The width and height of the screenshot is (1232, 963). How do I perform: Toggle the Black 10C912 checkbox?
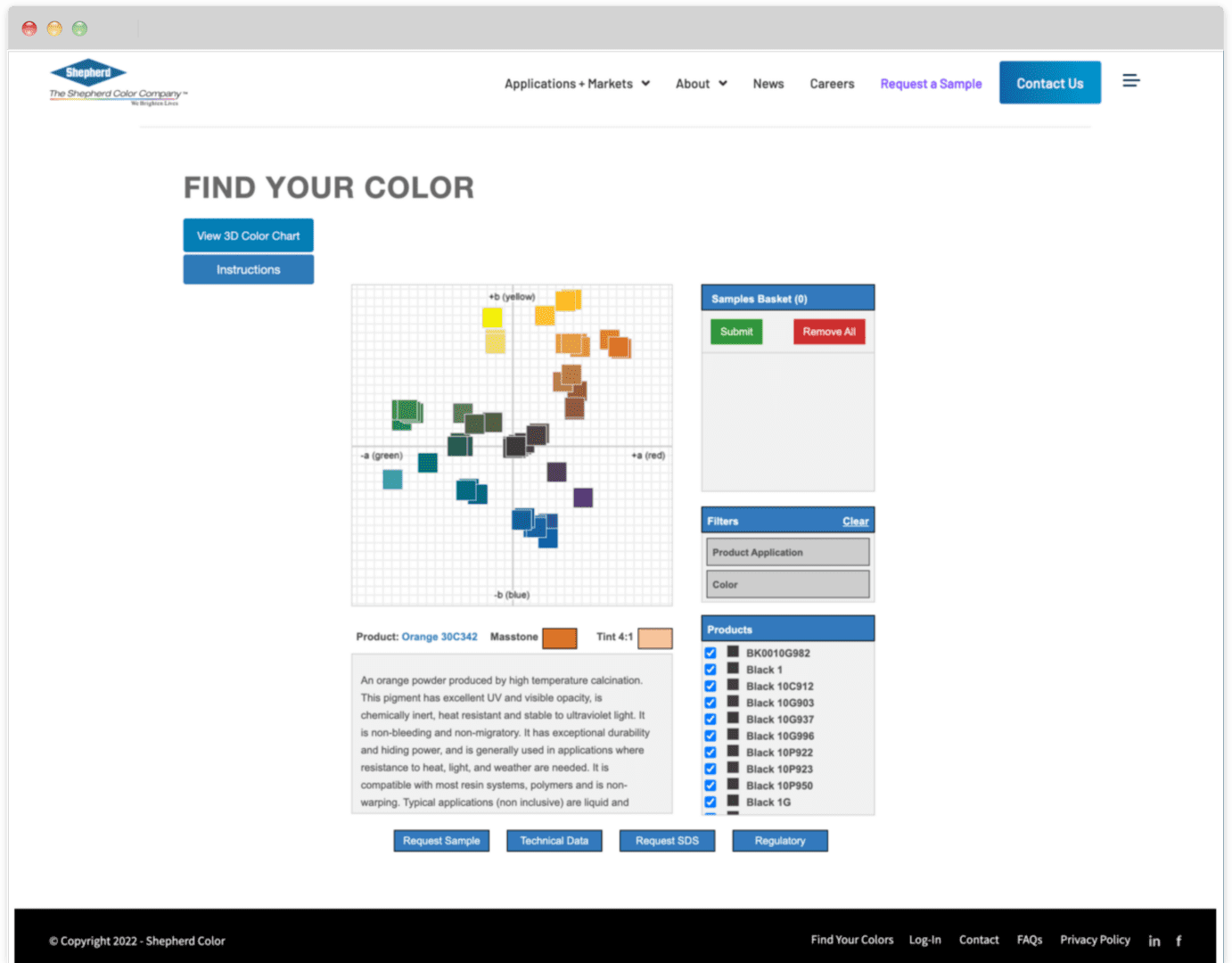[x=710, y=686]
